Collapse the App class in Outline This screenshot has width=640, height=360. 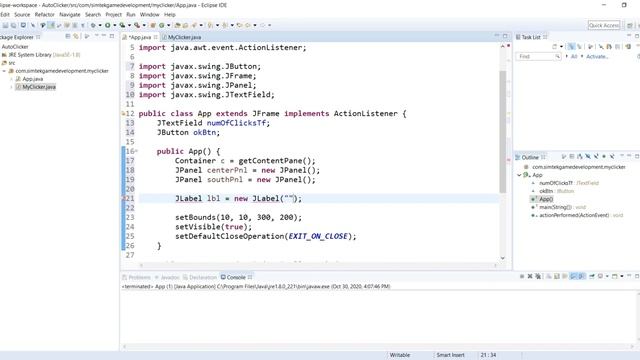(519, 175)
